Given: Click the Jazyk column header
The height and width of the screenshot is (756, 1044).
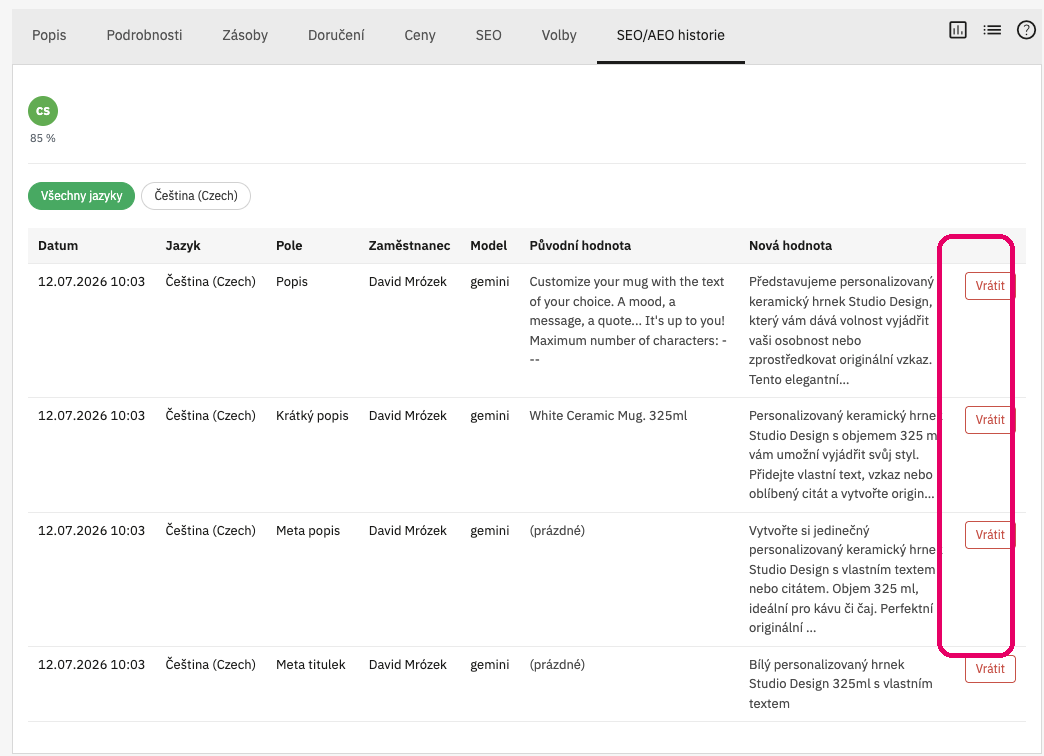Looking at the screenshot, I should point(183,246).
